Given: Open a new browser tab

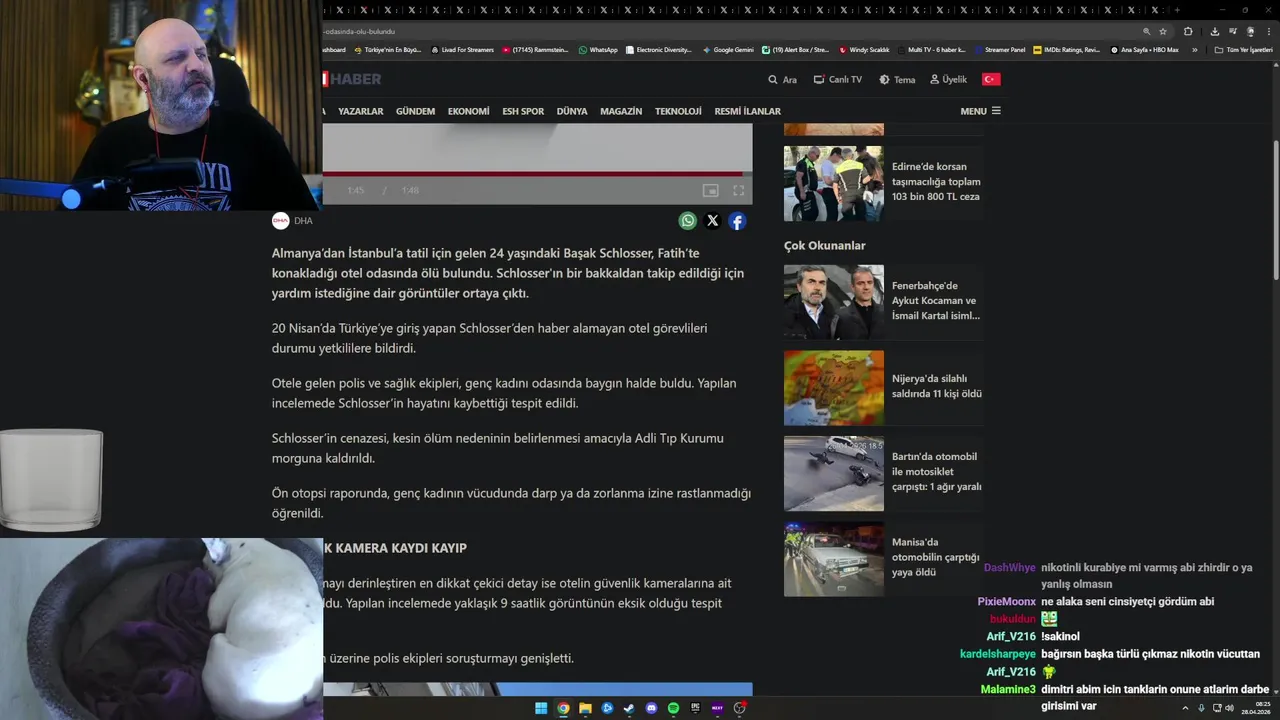Looking at the screenshot, I should tap(1177, 10).
